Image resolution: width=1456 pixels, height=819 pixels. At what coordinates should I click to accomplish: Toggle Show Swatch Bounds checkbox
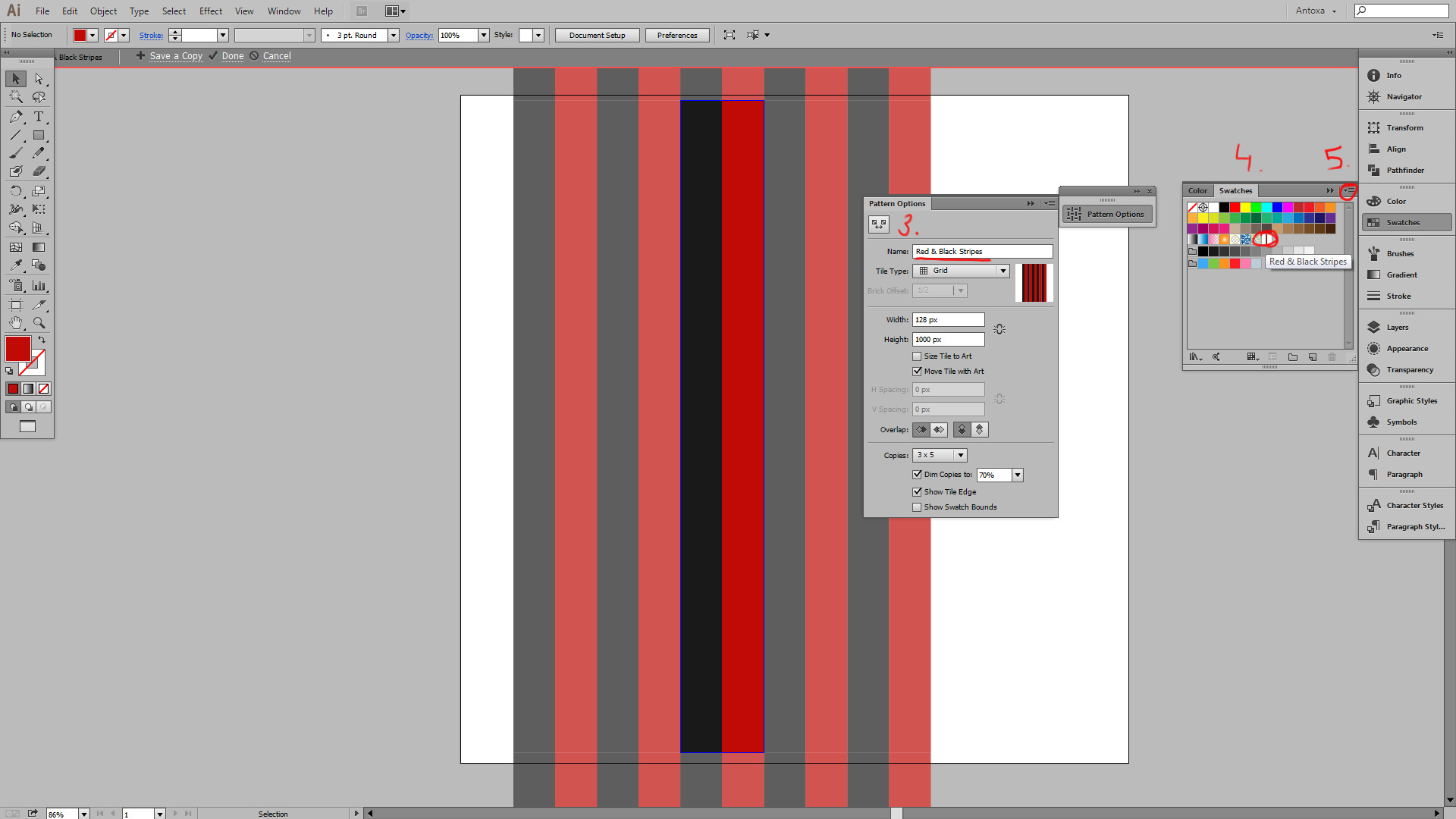click(x=917, y=507)
